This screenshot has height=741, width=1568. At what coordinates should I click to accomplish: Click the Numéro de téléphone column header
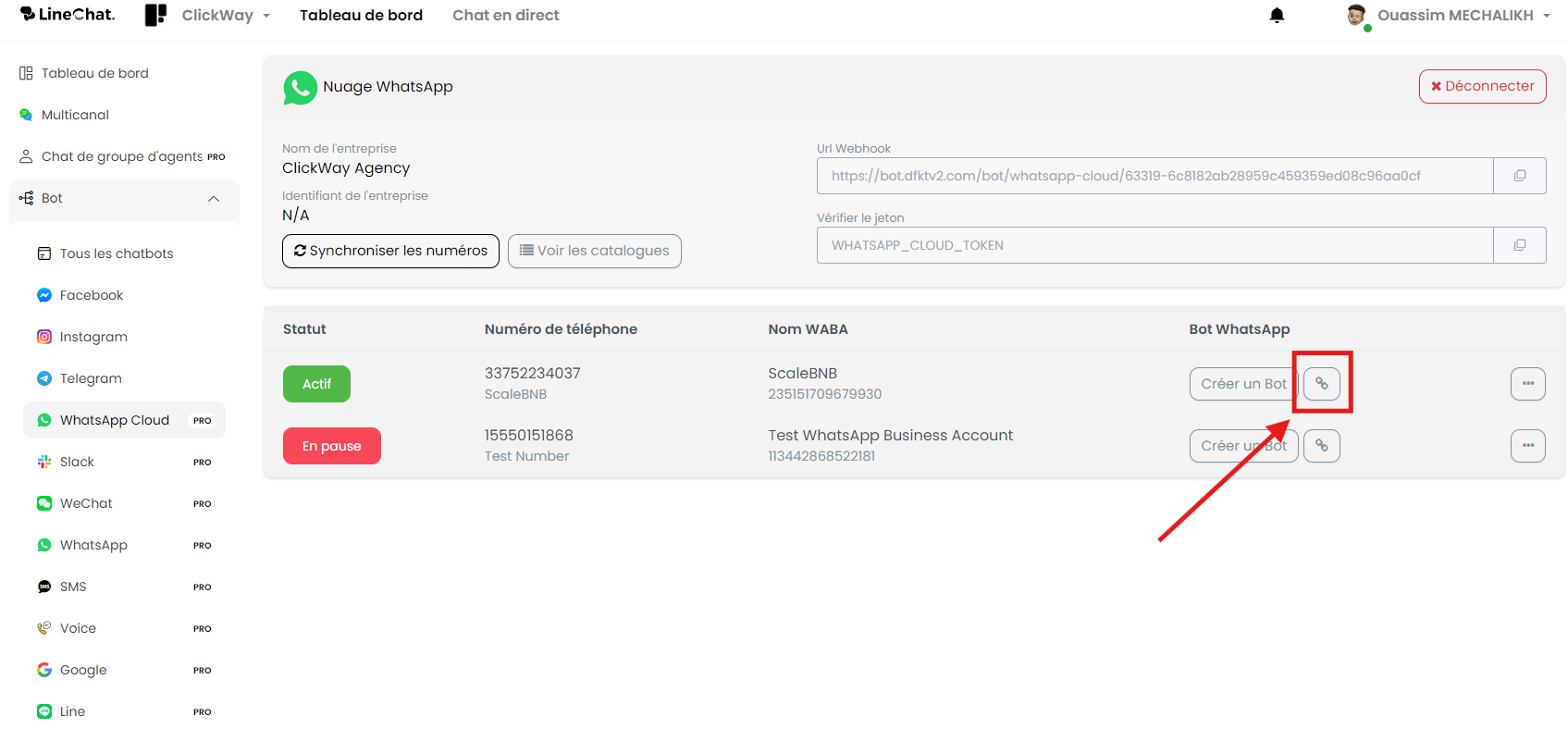click(x=561, y=329)
